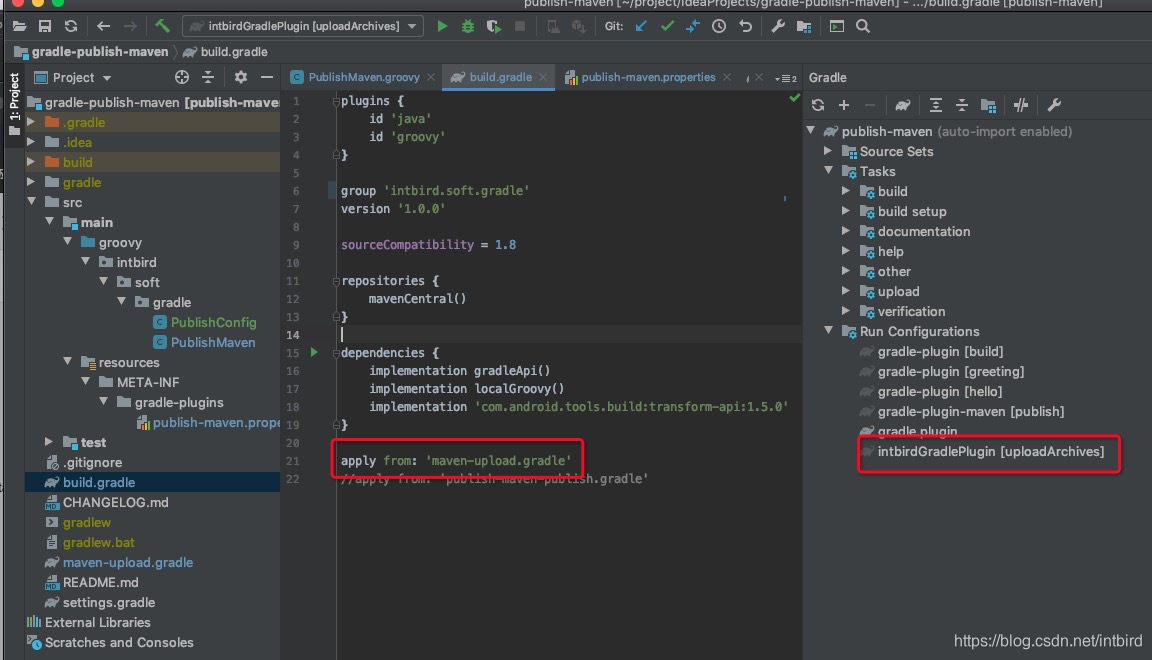Image resolution: width=1152 pixels, height=660 pixels.
Task: Execute Gradle task elephant icon
Action: coord(902,105)
